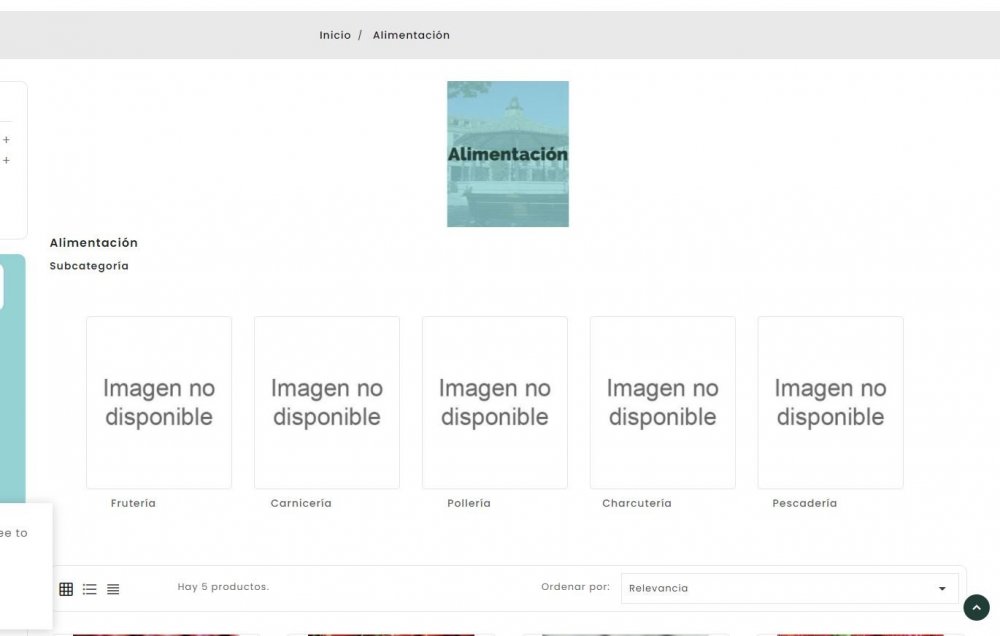This screenshot has width=1000, height=636.
Task: Switch to compact table list view
Action: [113, 589]
